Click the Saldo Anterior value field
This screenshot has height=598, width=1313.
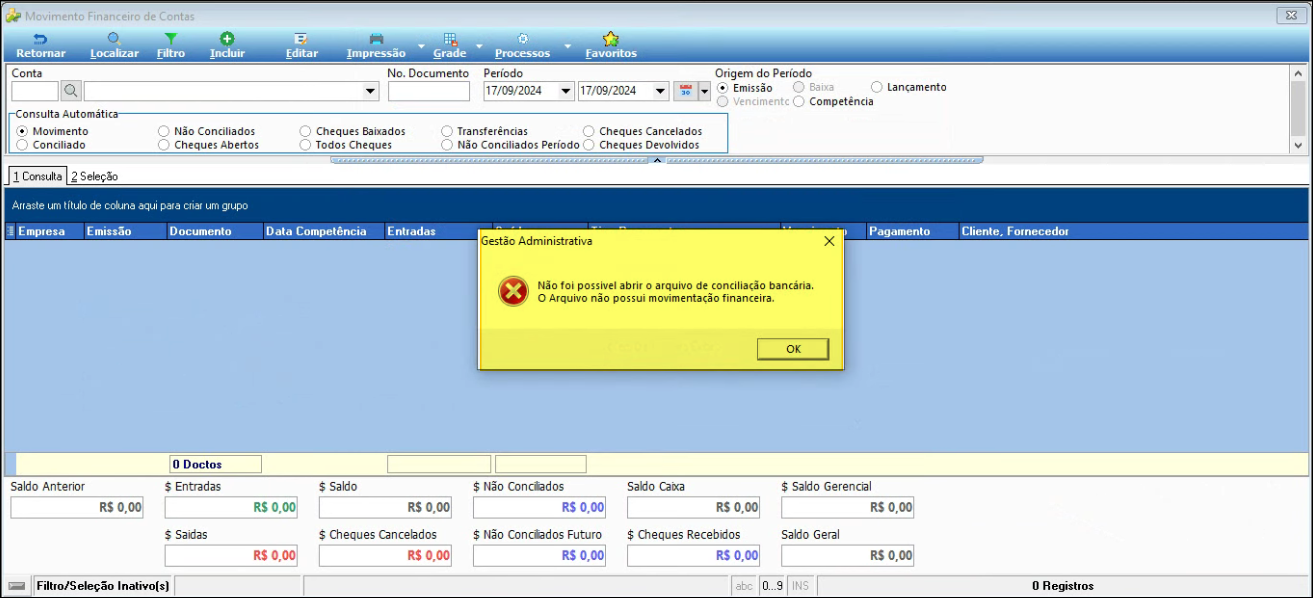click(77, 507)
